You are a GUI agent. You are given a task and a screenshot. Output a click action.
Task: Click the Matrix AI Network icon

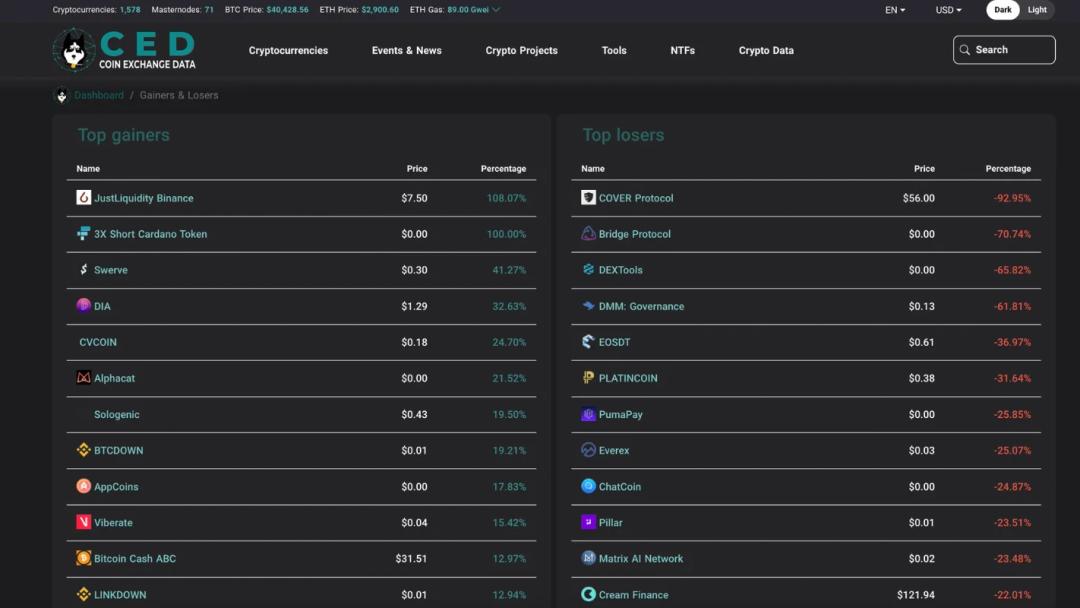coord(588,558)
